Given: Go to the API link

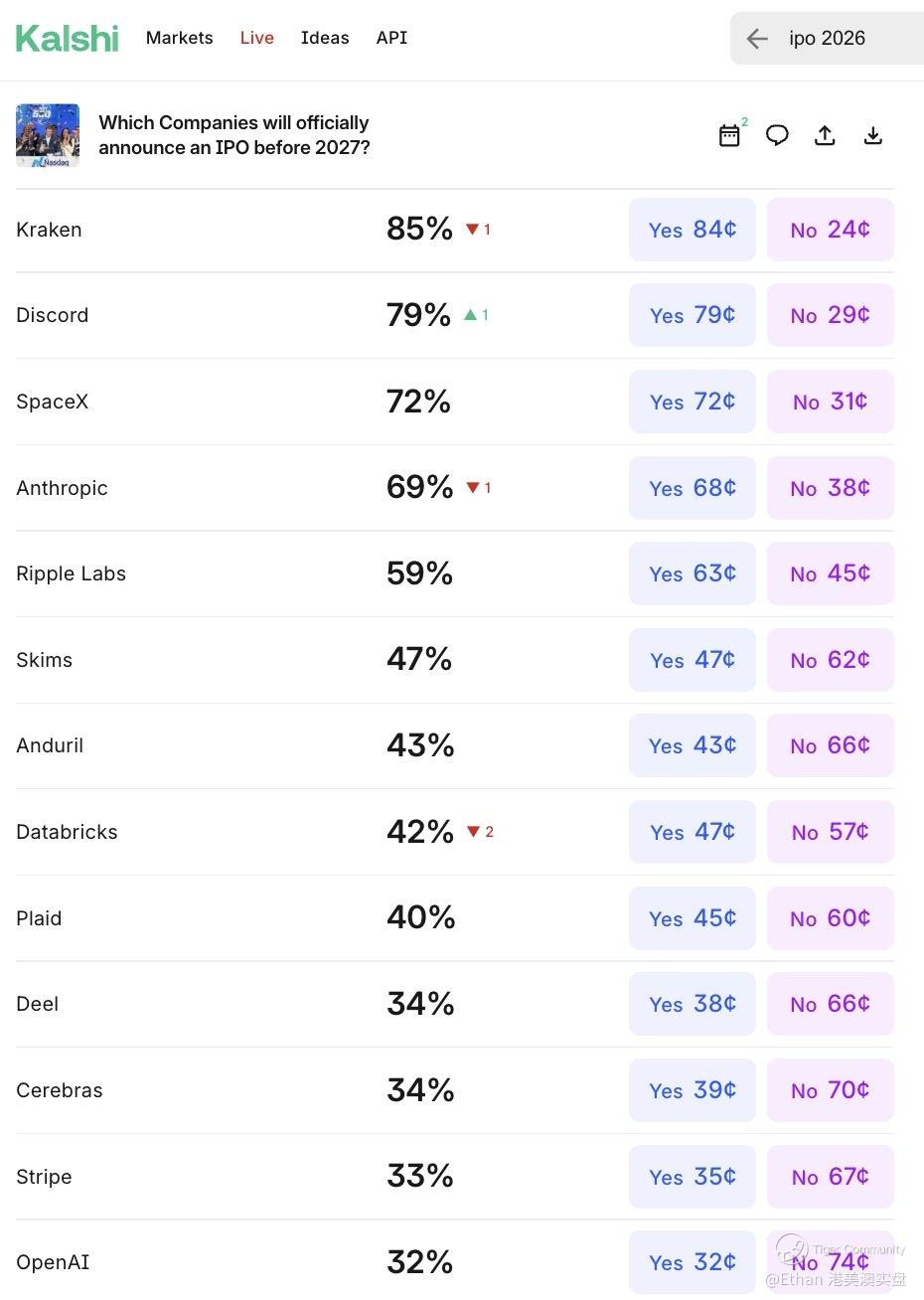Looking at the screenshot, I should (391, 38).
